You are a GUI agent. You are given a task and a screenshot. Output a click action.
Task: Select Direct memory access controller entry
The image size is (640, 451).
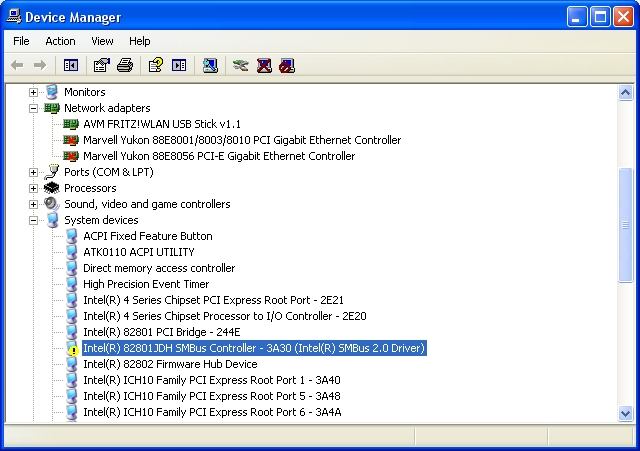coord(159,268)
